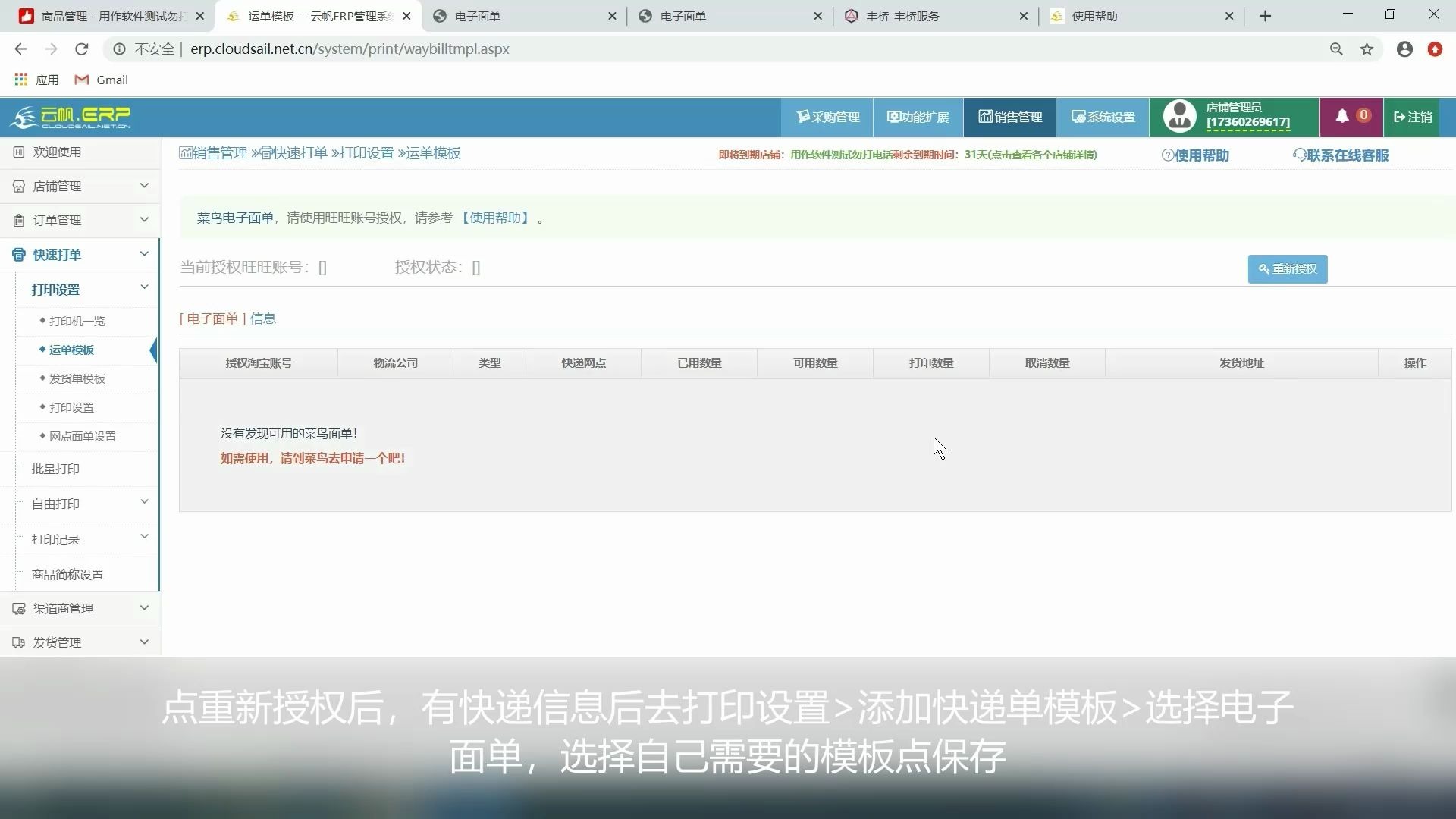Bookmark this page with the star icon
Screen dimensions: 1456x819
point(1367,49)
